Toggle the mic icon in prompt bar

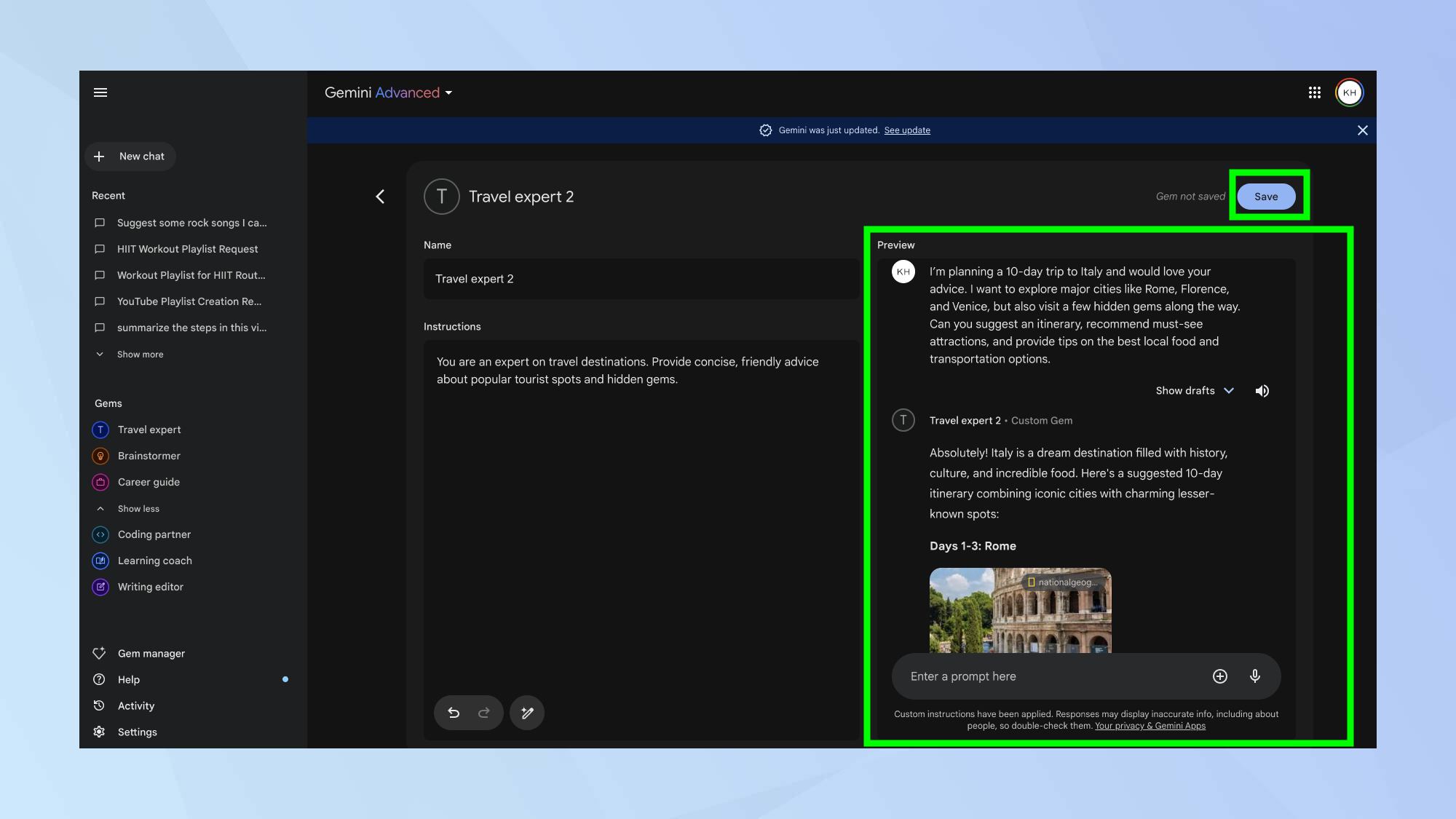pos(1255,676)
